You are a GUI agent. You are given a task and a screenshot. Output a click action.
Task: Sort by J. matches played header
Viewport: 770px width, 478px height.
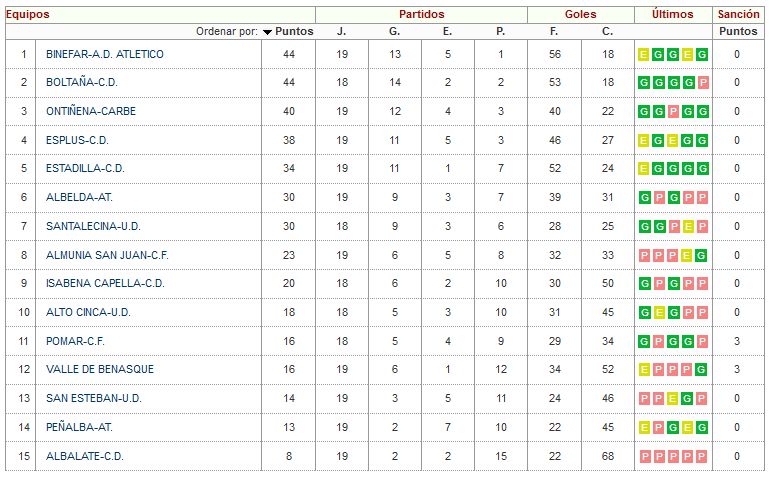[341, 31]
